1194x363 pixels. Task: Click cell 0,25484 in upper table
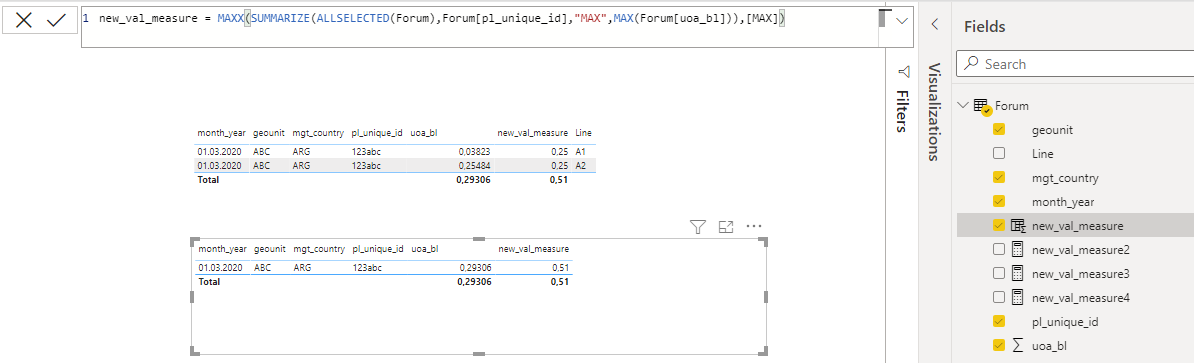pos(474,165)
